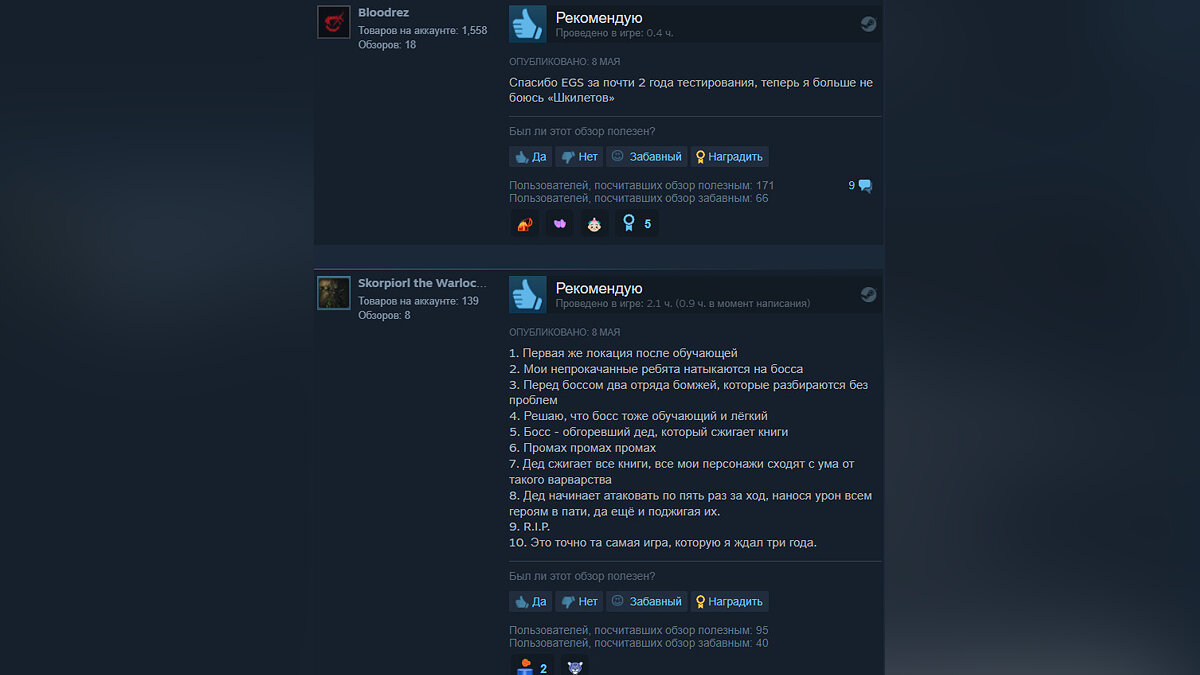Open the Bloodrez username link

[383, 13]
